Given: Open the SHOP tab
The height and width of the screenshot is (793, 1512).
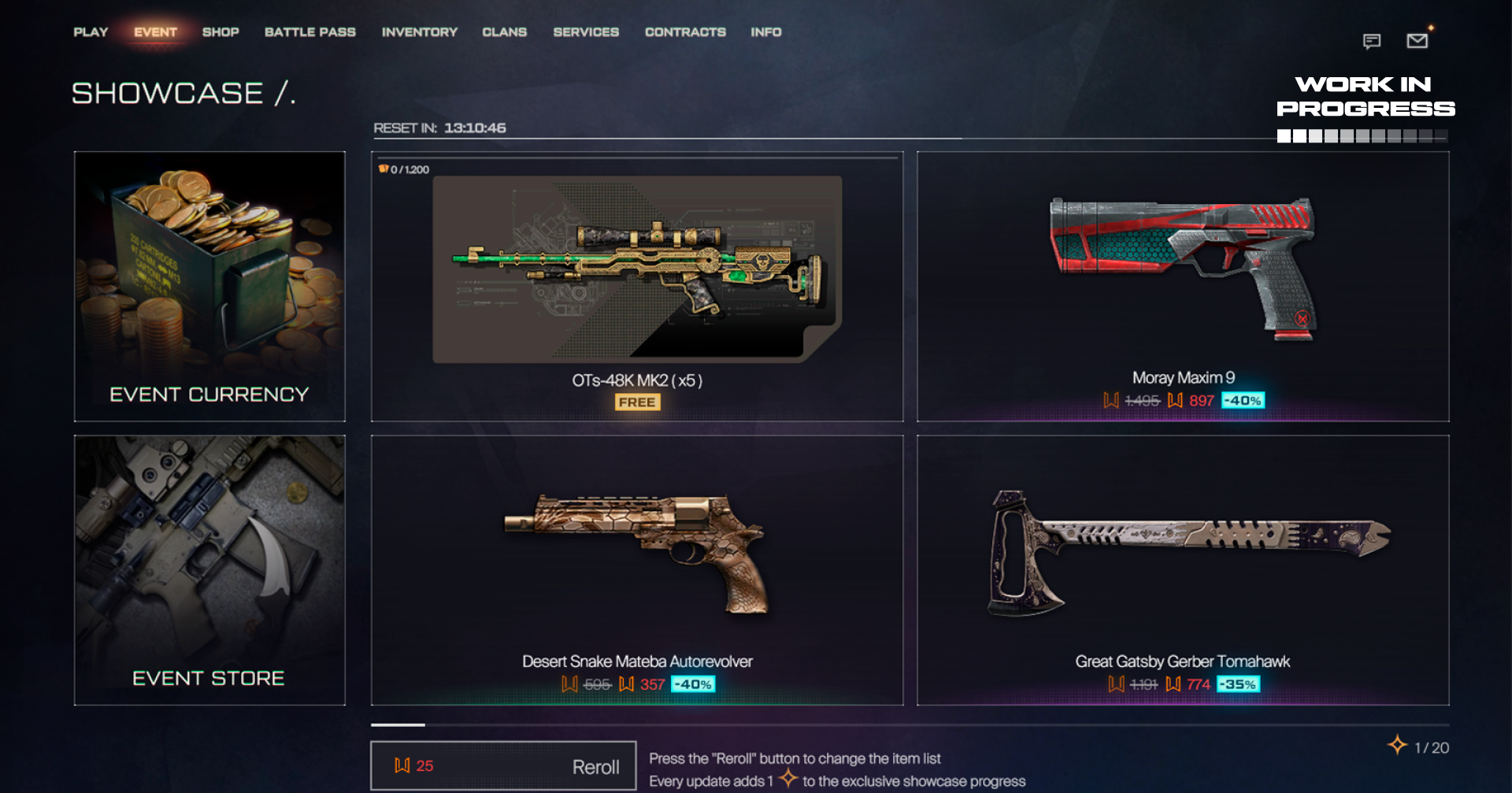Looking at the screenshot, I should click(x=220, y=32).
